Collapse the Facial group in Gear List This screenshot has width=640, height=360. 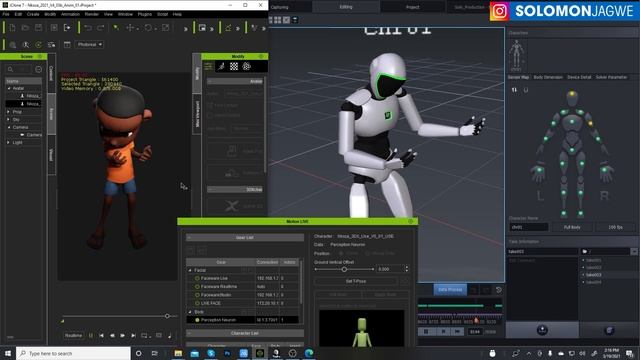[x=190, y=270]
